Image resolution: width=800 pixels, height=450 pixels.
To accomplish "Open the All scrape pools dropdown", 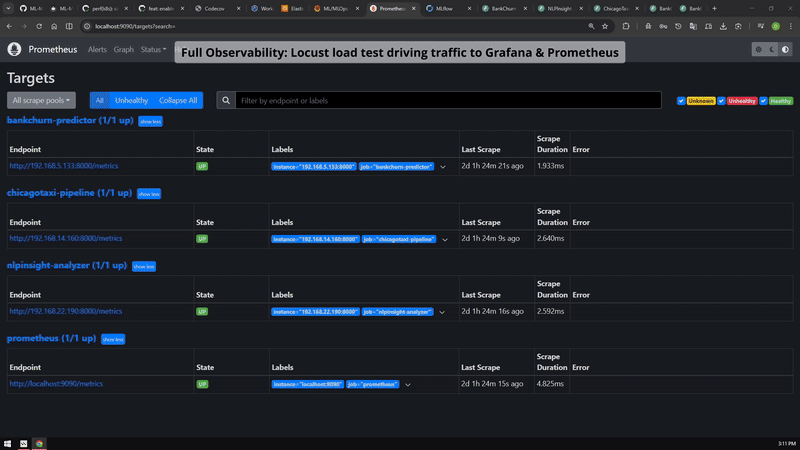I will click(x=41, y=101).
